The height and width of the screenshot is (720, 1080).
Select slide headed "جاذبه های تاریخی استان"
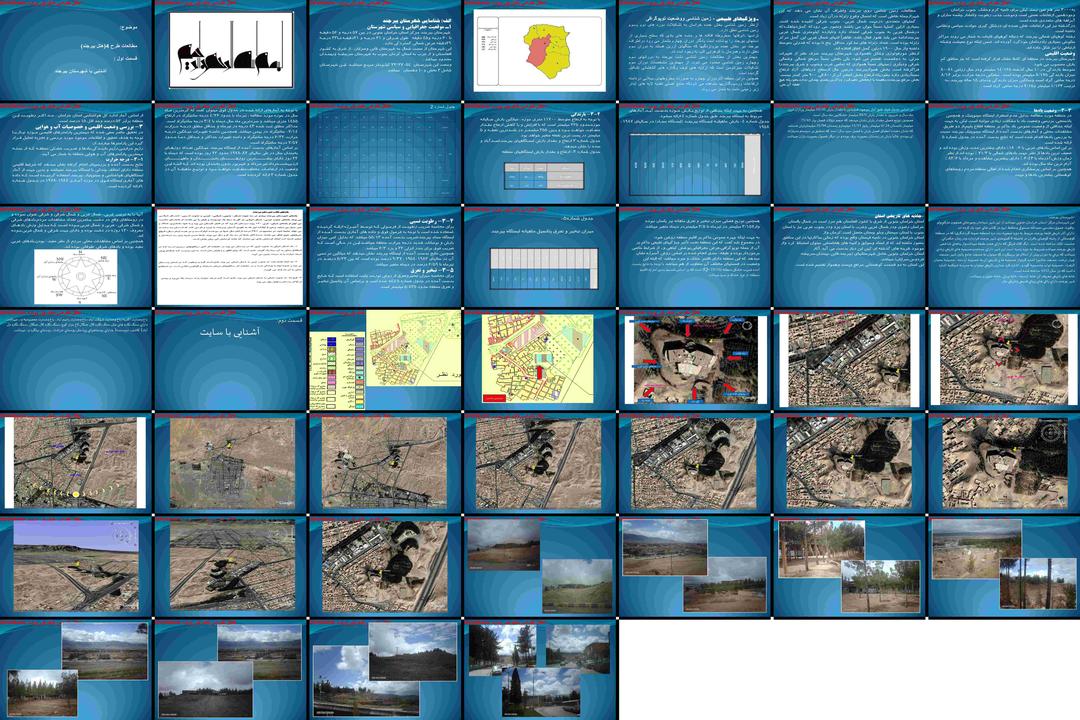849,257
